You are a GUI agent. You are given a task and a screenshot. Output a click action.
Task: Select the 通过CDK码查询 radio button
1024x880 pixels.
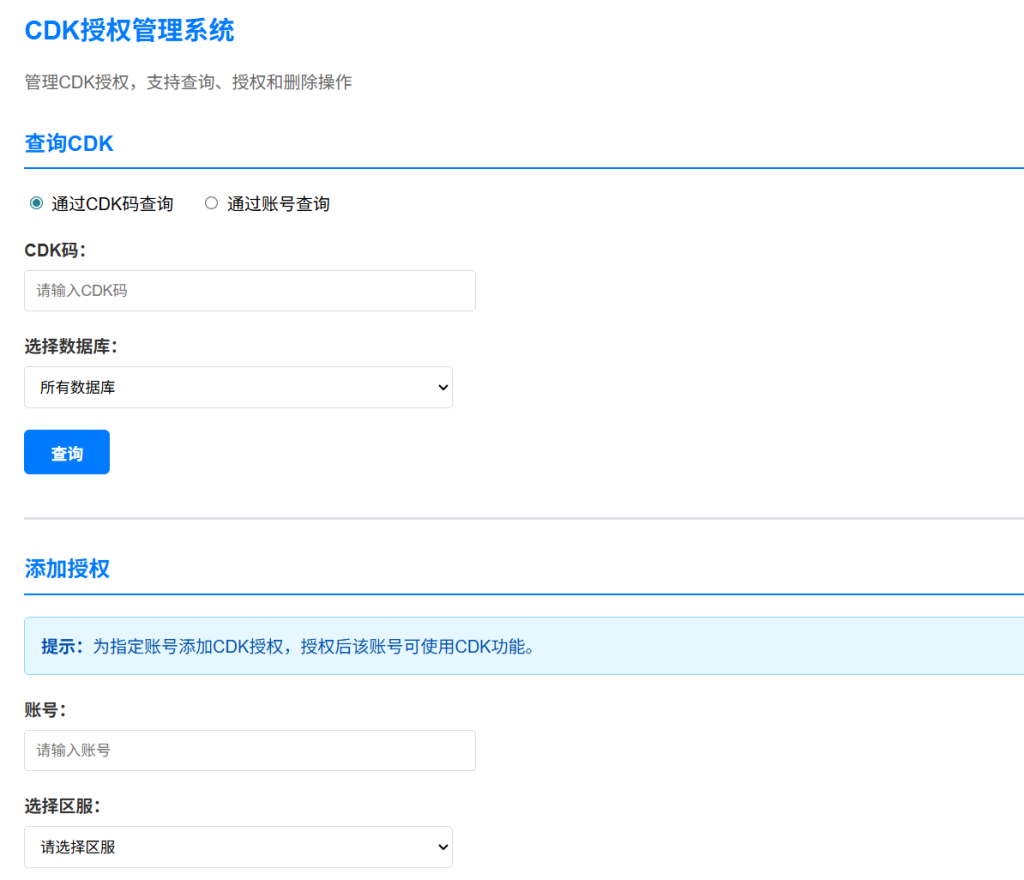(x=37, y=204)
